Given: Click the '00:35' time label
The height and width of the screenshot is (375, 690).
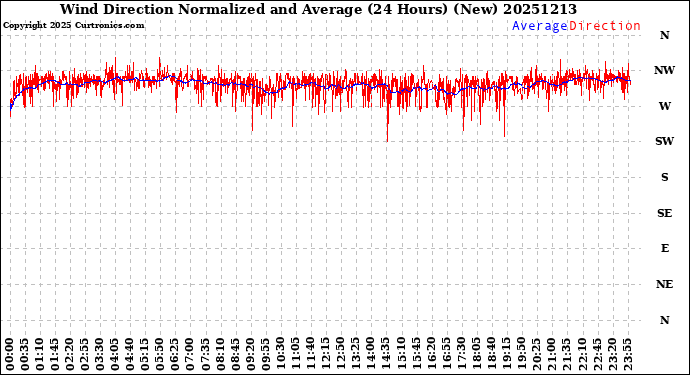Looking at the screenshot, I should pyautogui.click(x=25, y=354).
